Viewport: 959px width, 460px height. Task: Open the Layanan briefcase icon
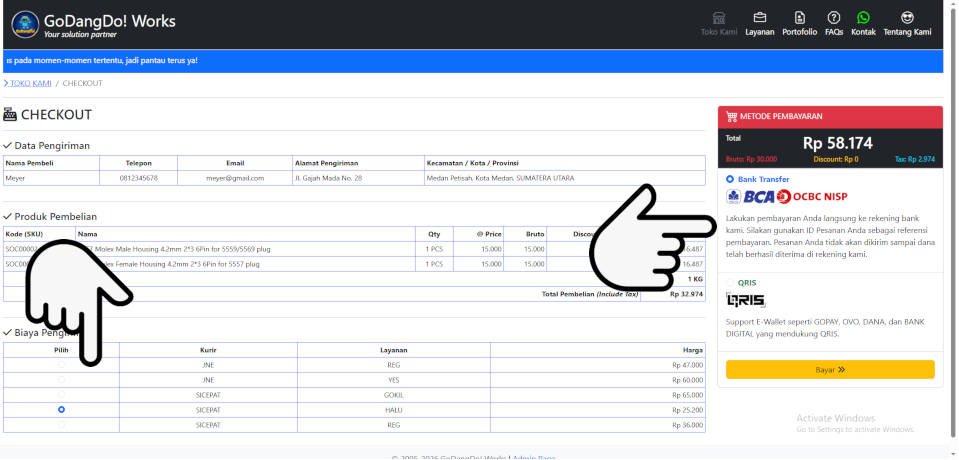(760, 18)
